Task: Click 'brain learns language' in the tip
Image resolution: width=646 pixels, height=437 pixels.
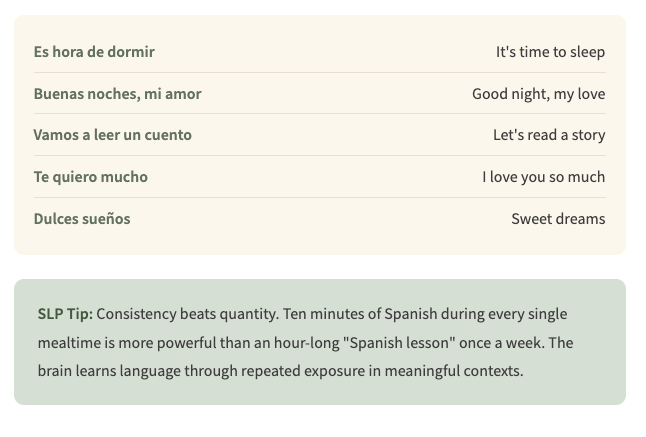Action: coord(108,371)
